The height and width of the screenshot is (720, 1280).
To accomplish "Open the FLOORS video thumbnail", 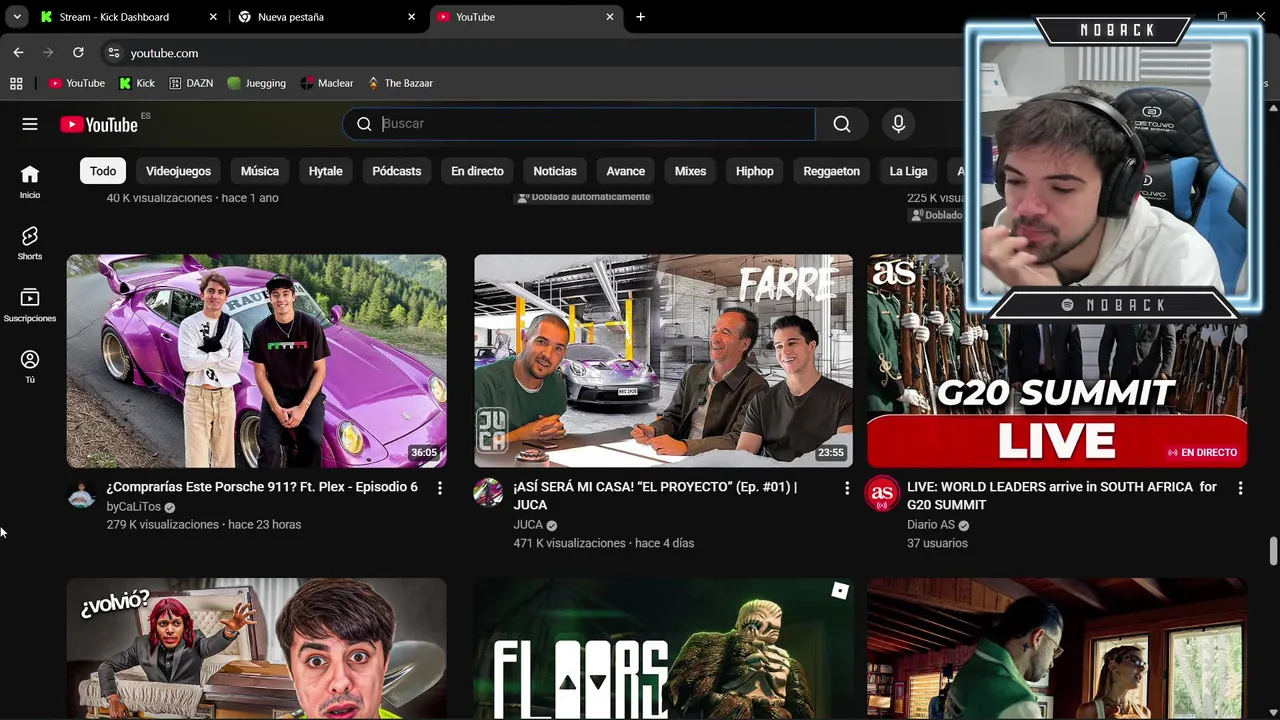I will click(663, 648).
